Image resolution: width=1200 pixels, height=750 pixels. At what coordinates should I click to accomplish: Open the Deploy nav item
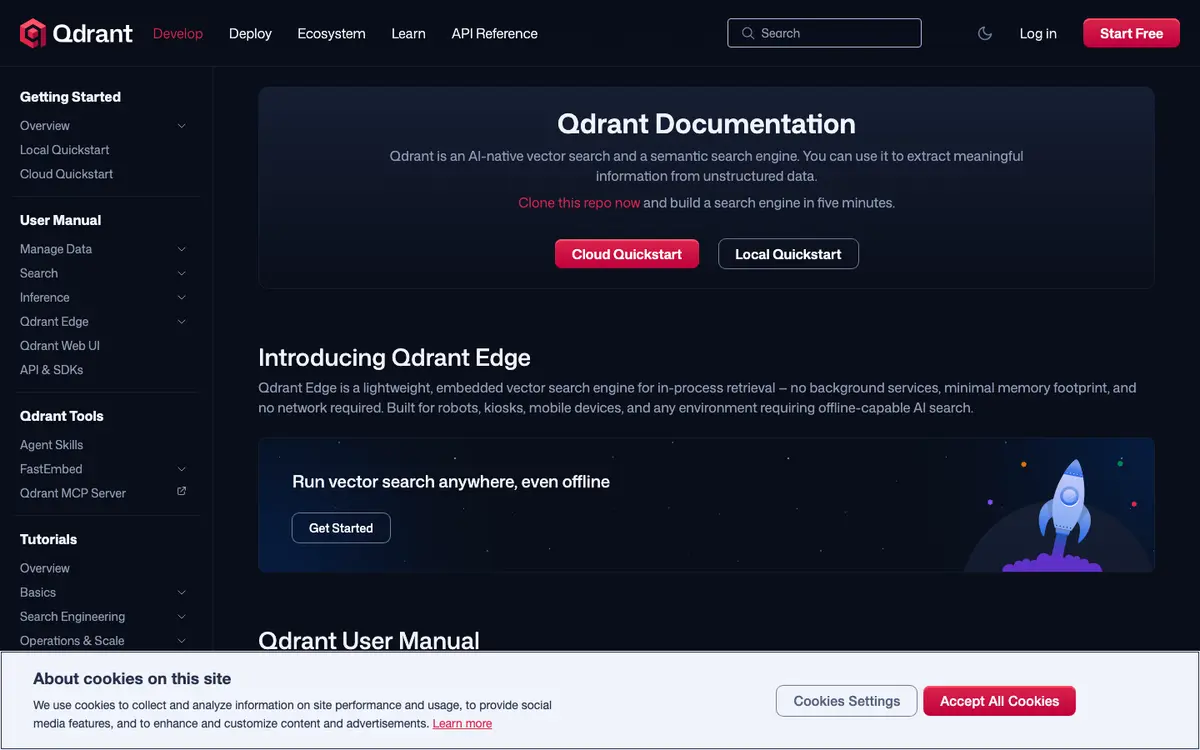point(250,33)
